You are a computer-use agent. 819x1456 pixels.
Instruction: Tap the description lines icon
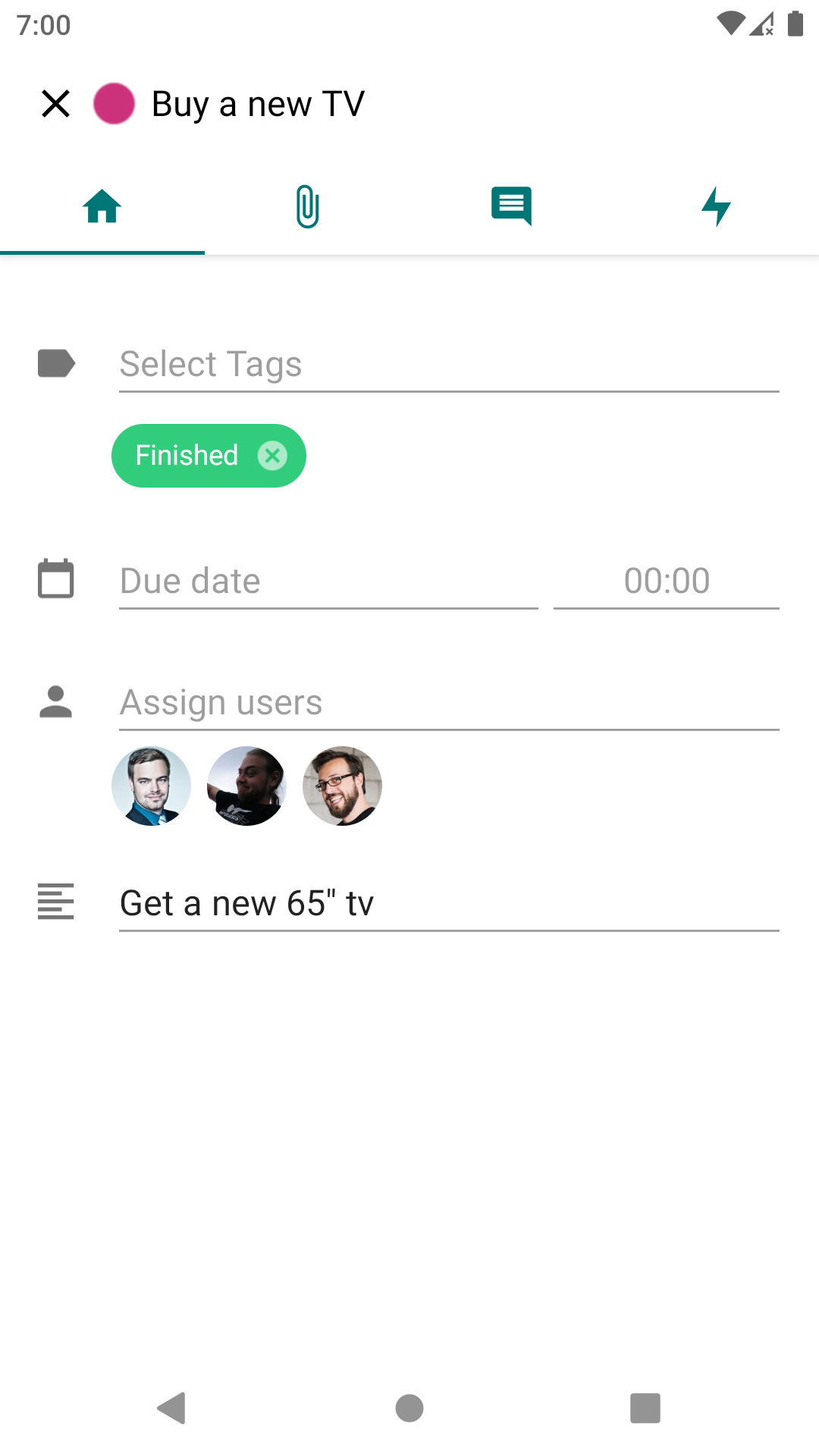[56, 902]
